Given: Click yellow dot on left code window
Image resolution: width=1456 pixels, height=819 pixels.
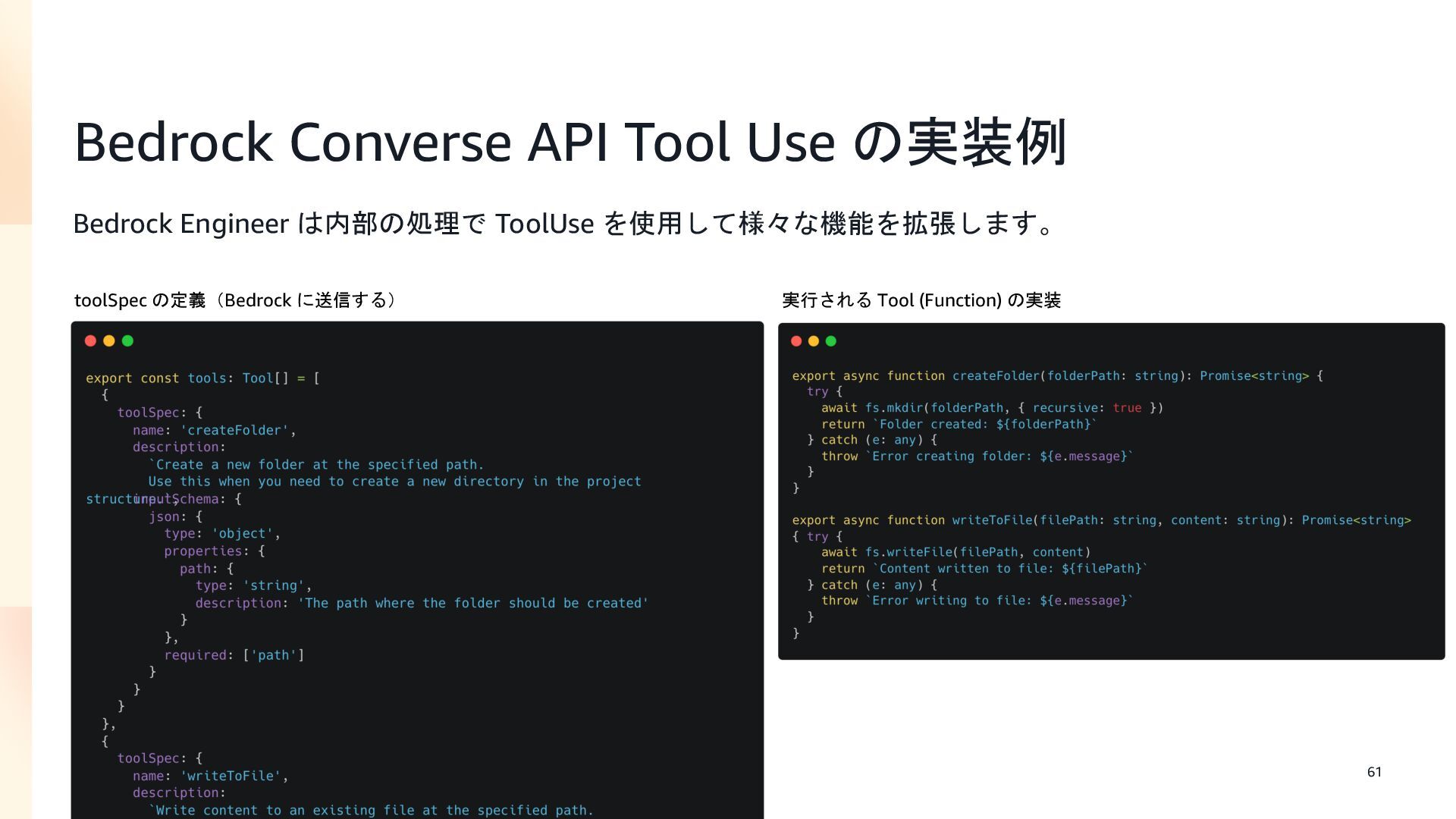Looking at the screenshot, I should click(x=109, y=341).
